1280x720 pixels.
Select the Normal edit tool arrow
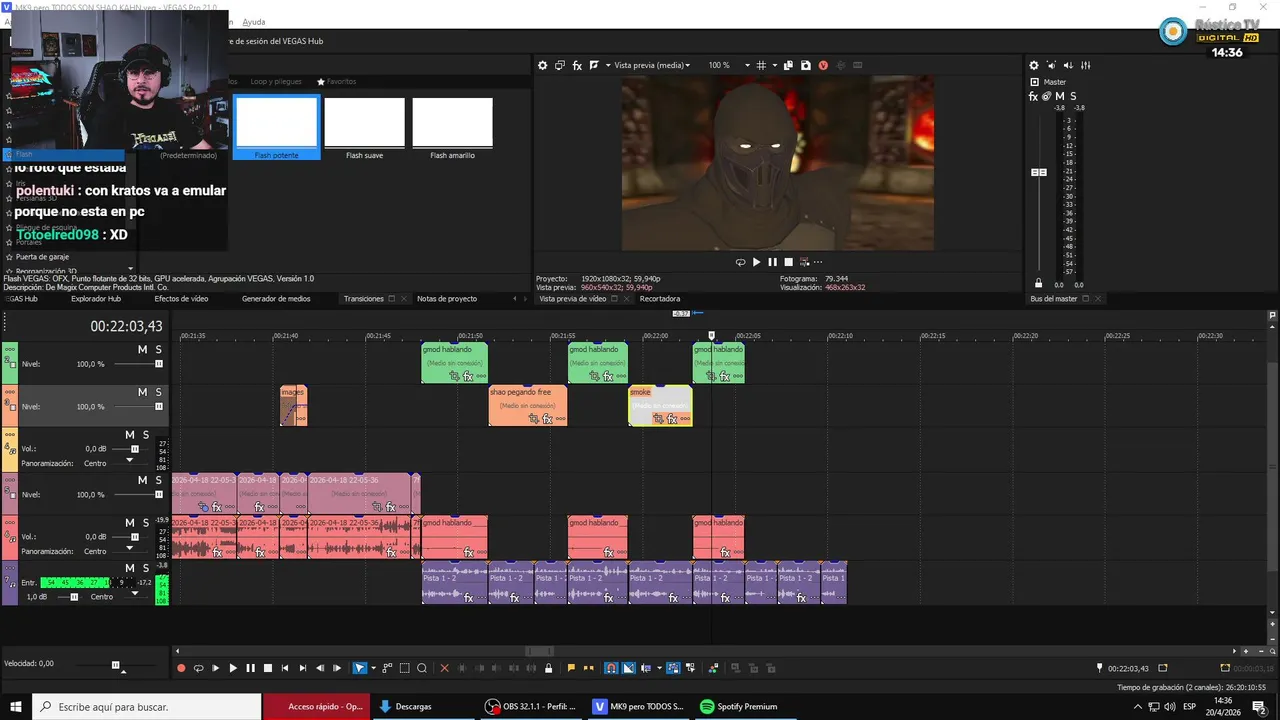coord(360,668)
